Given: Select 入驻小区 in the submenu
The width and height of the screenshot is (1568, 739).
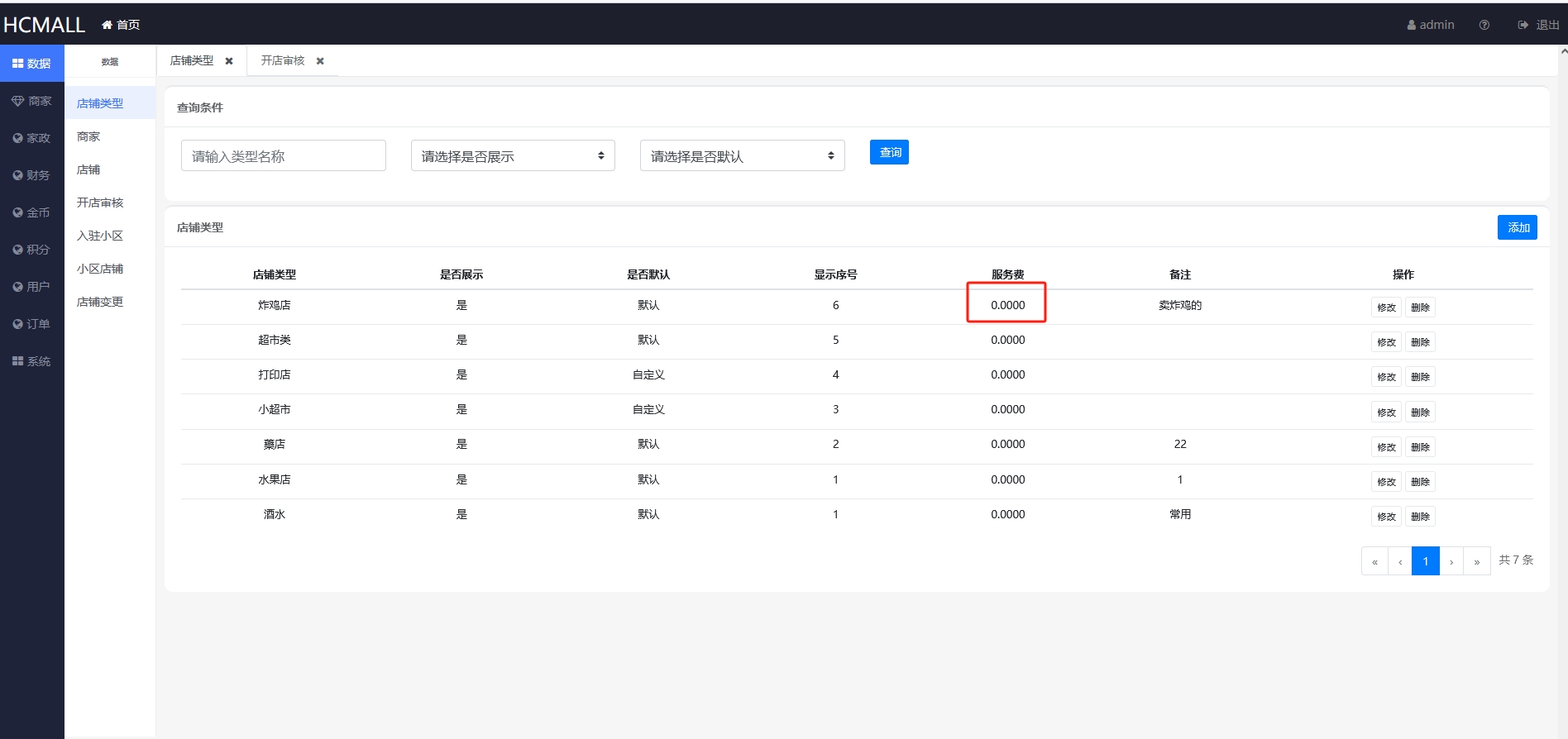Looking at the screenshot, I should coord(100,236).
